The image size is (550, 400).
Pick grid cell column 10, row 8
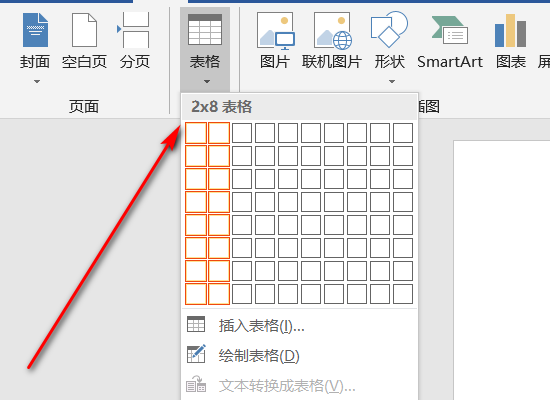point(403,294)
